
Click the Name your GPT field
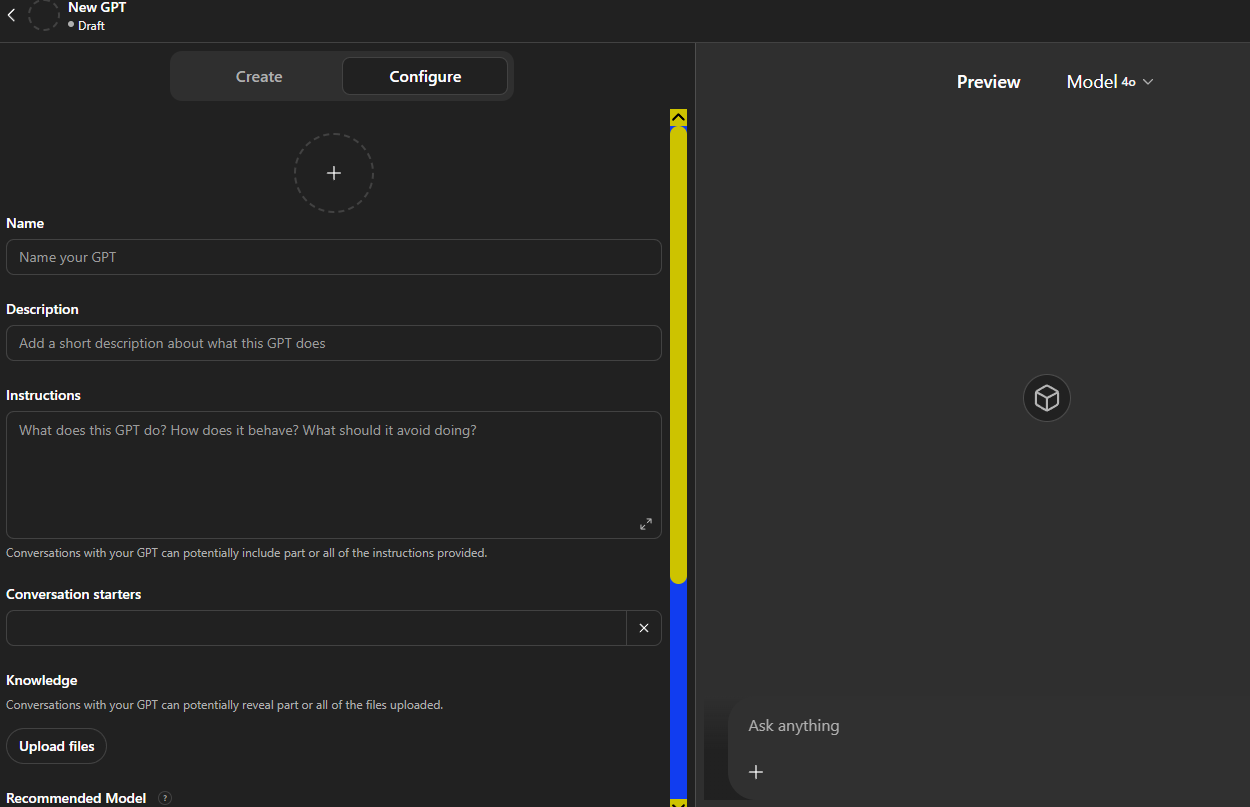[333, 257]
